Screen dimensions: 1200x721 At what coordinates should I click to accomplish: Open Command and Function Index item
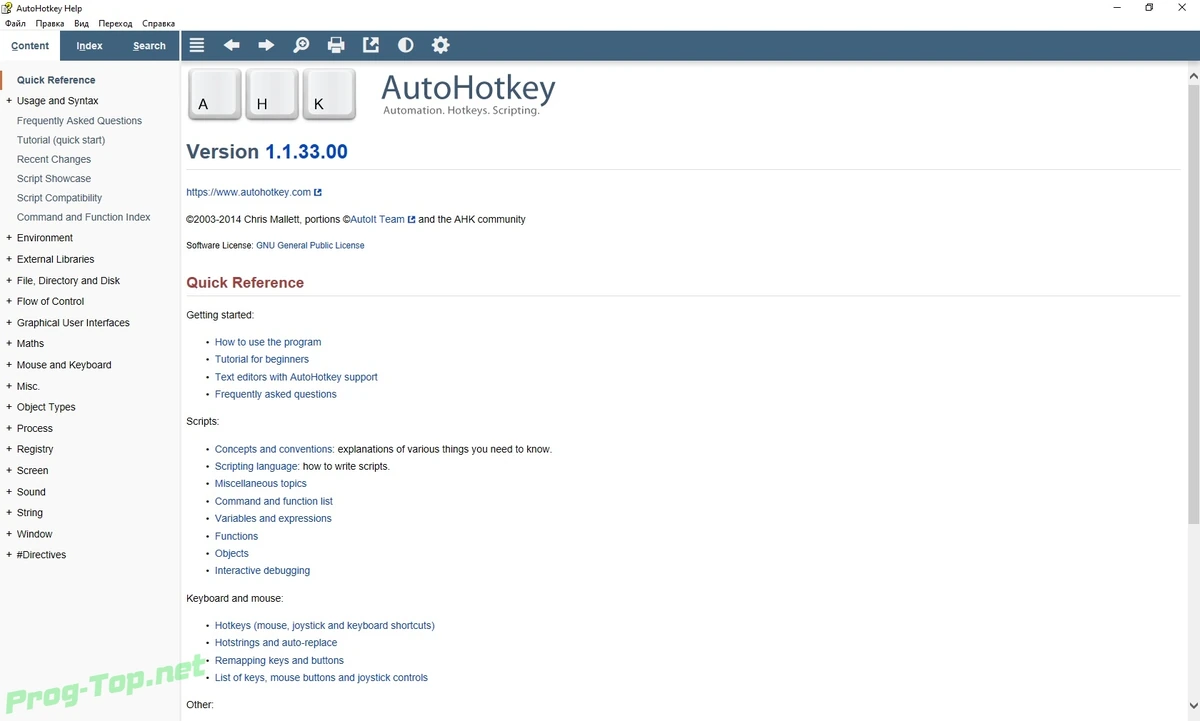[x=84, y=217]
